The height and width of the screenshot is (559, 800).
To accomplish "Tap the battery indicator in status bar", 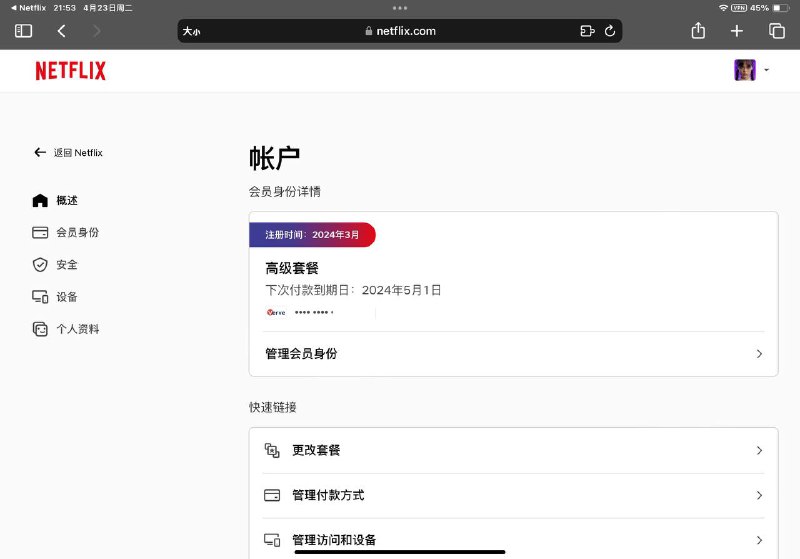I will pyautogui.click(x=781, y=8).
